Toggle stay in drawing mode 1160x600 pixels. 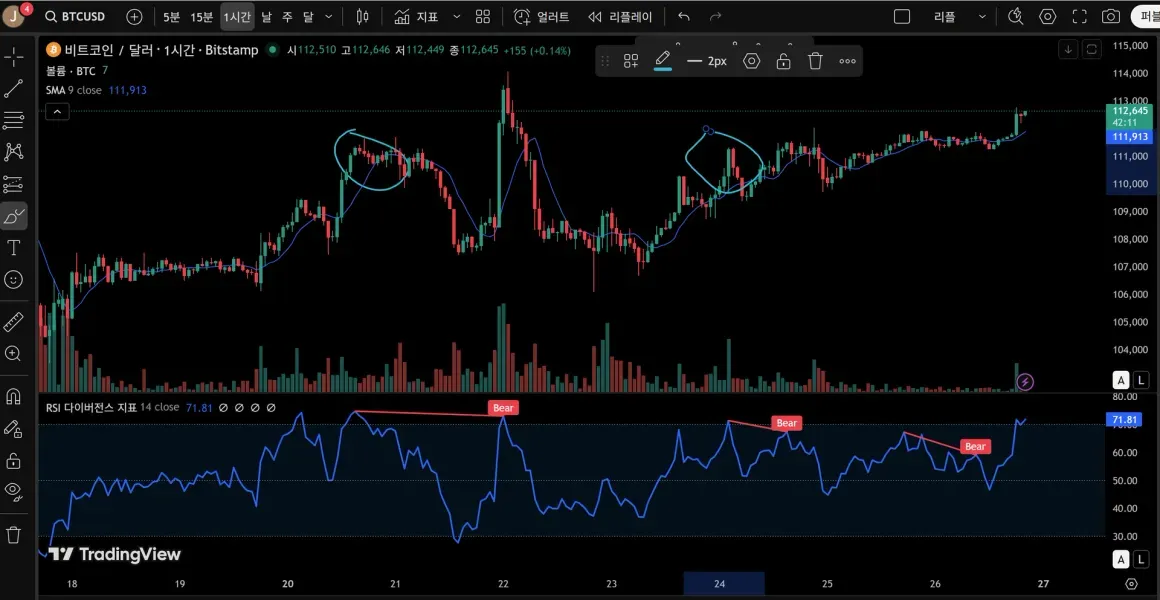click(x=13, y=429)
